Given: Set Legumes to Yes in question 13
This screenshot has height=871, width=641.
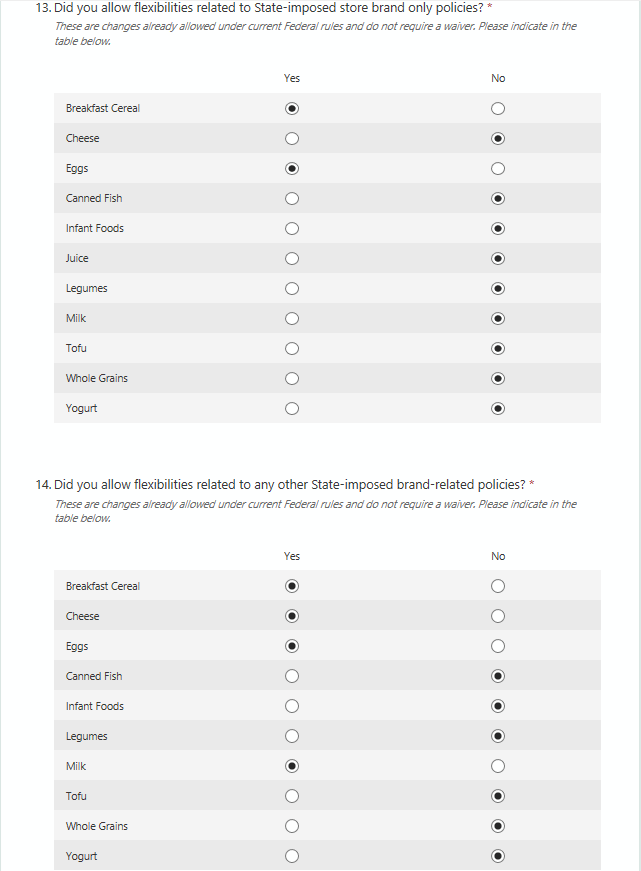Looking at the screenshot, I should point(292,288).
